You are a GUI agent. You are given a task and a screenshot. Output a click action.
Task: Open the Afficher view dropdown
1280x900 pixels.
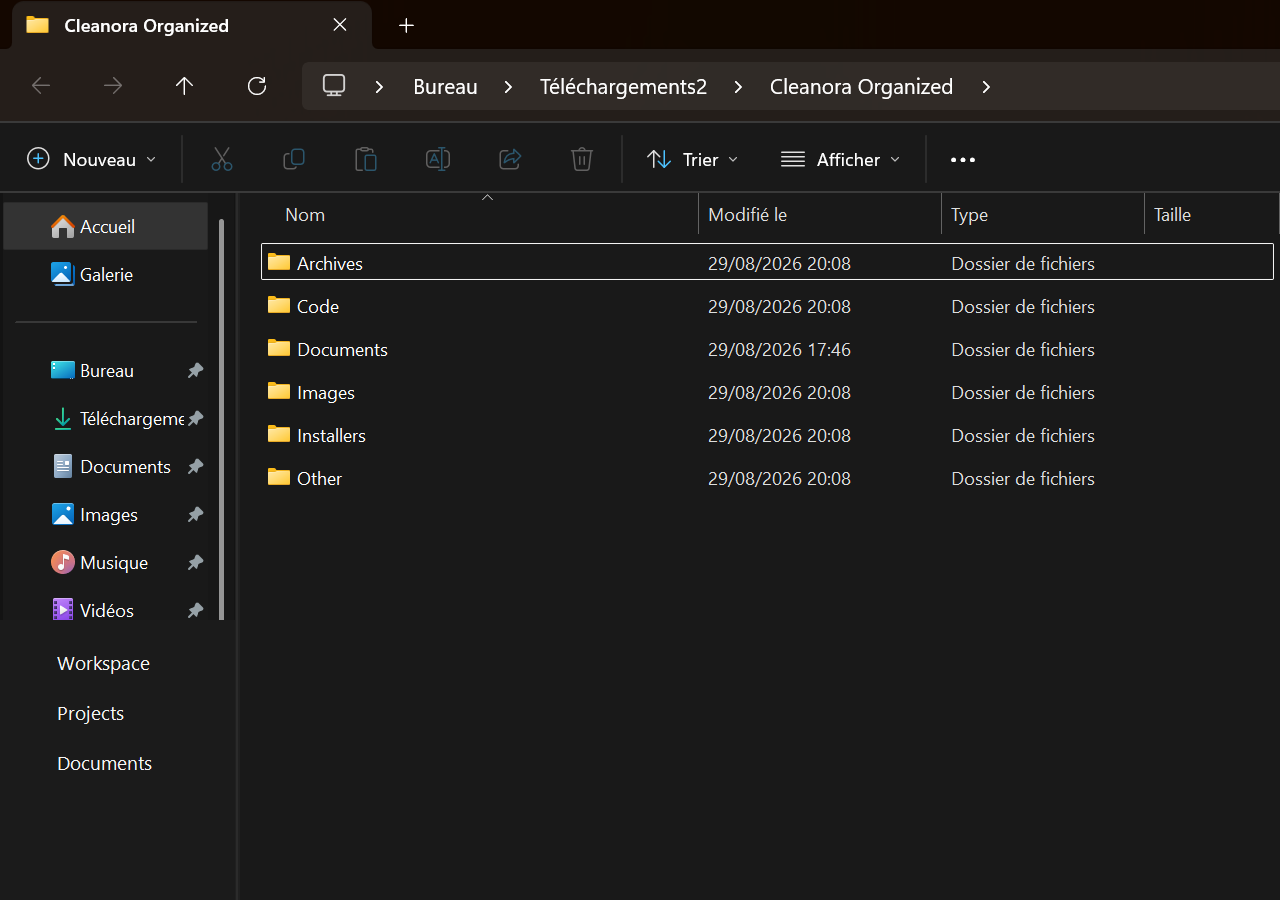[x=841, y=159]
